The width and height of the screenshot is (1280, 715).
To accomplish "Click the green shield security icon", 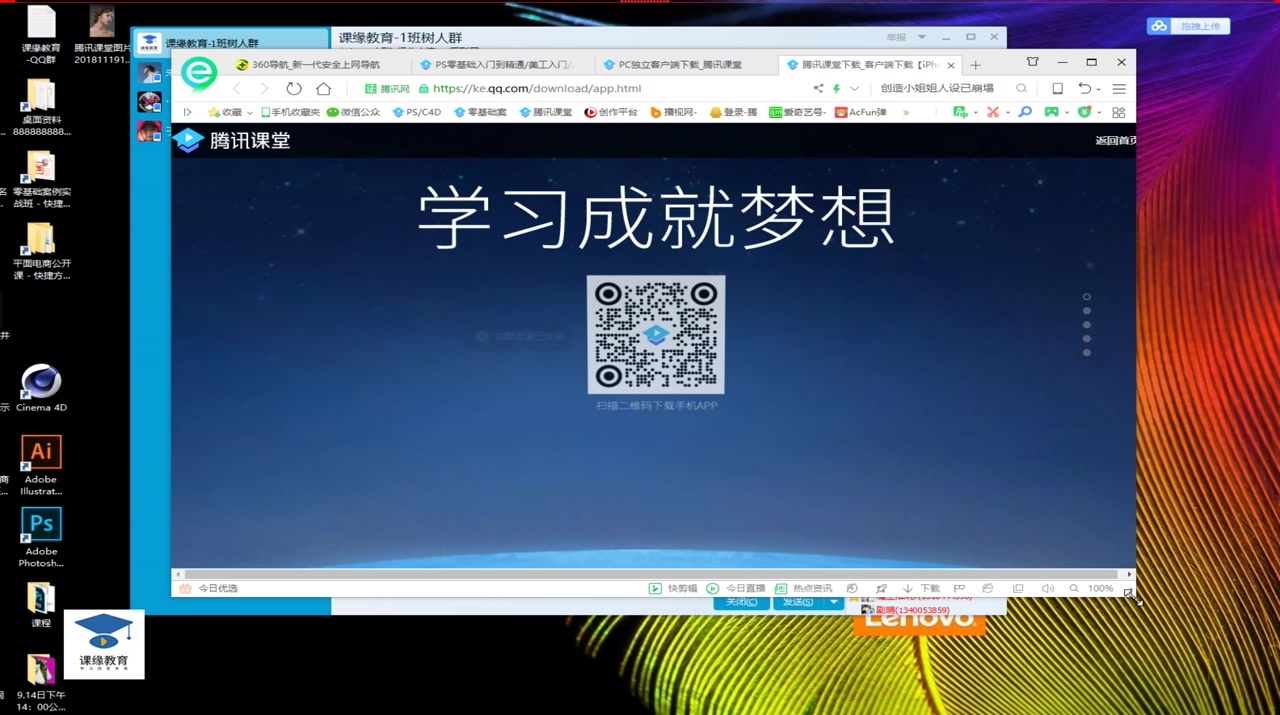I will (1084, 112).
